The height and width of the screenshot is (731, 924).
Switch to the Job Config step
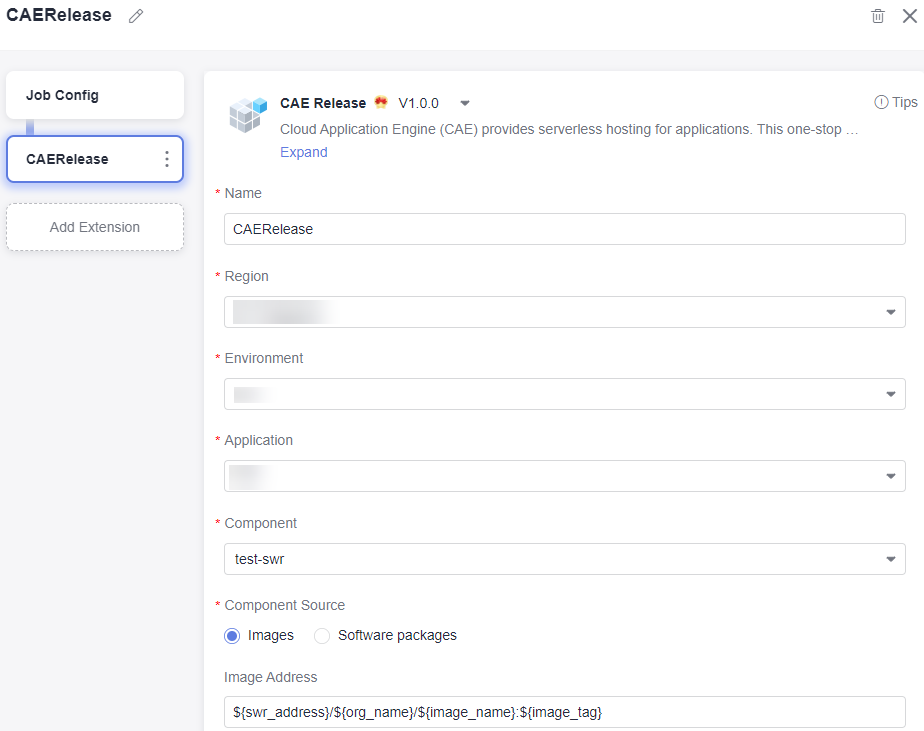[95, 95]
